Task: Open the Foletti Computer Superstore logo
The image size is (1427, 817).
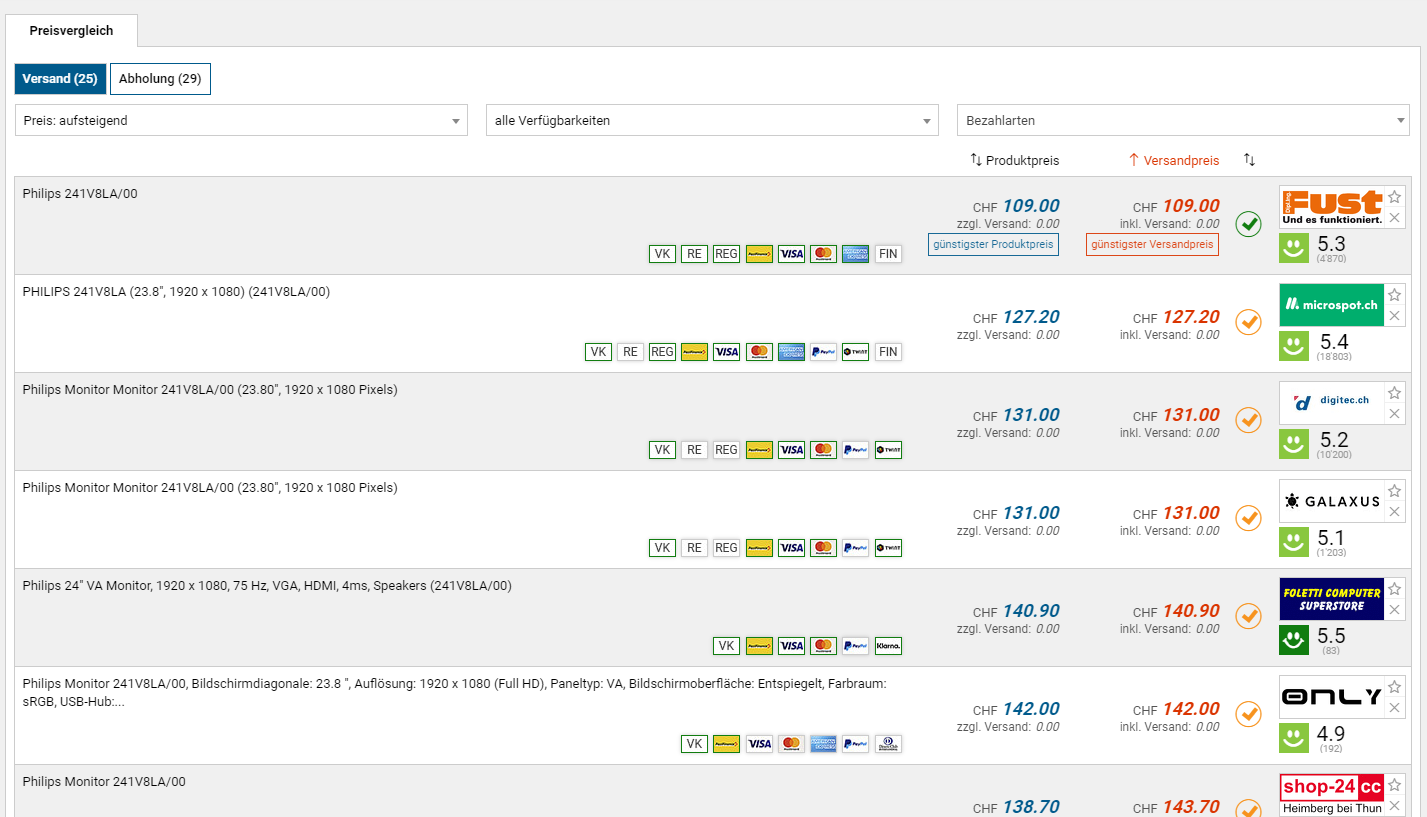Action: (x=1332, y=598)
